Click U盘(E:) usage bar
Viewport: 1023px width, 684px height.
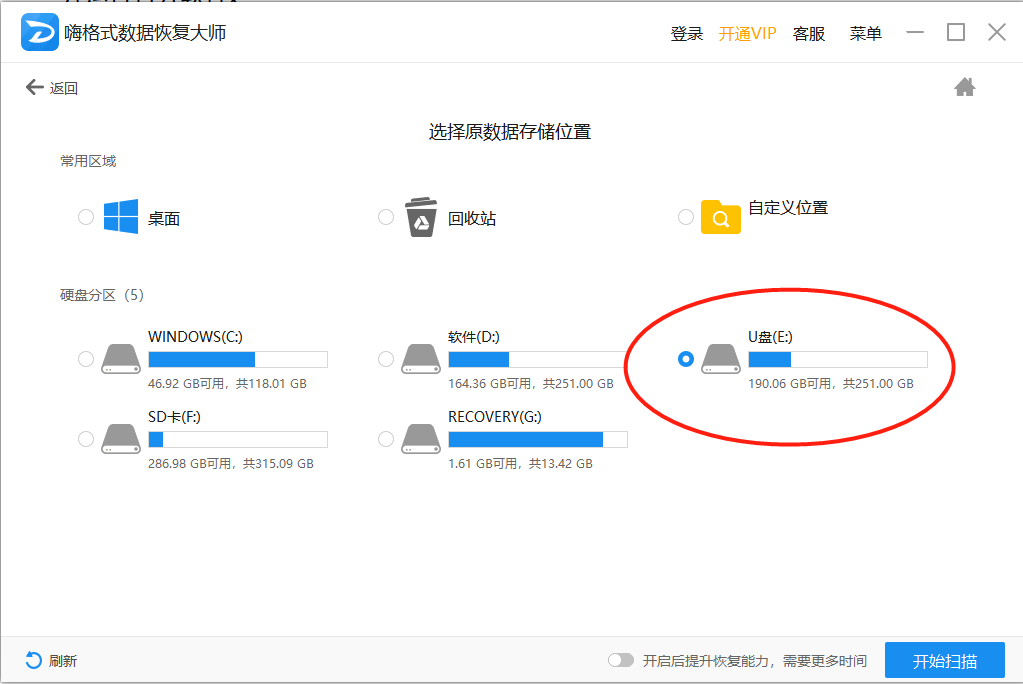click(x=838, y=360)
